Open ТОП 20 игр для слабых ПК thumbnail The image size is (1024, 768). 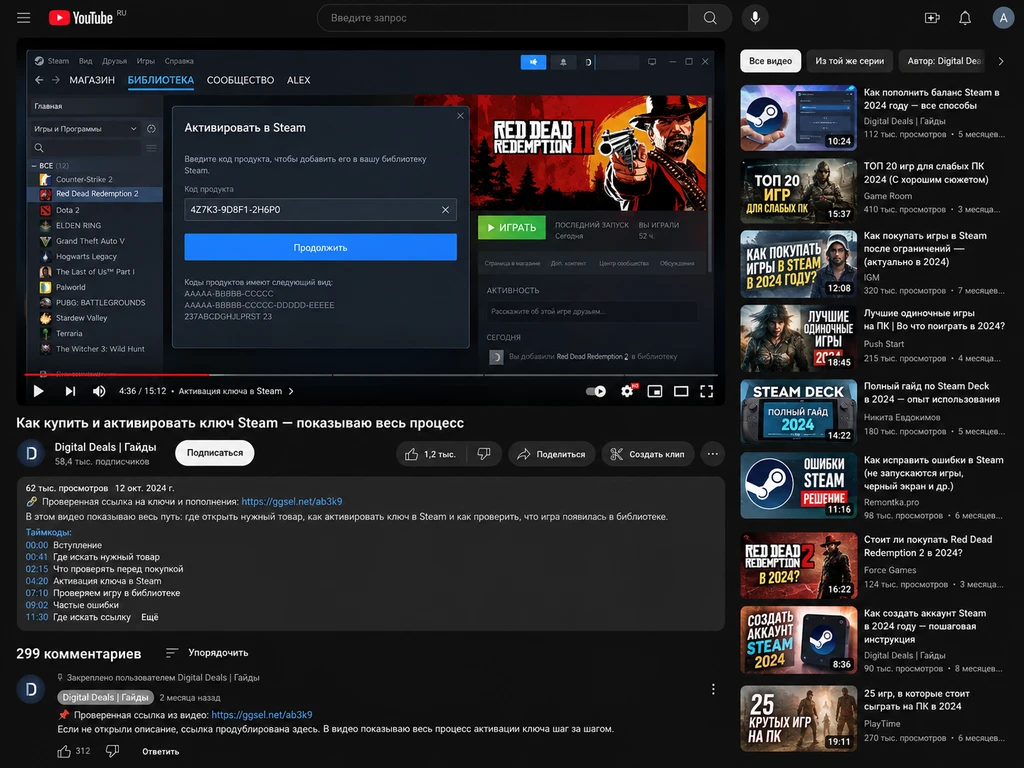[798, 191]
